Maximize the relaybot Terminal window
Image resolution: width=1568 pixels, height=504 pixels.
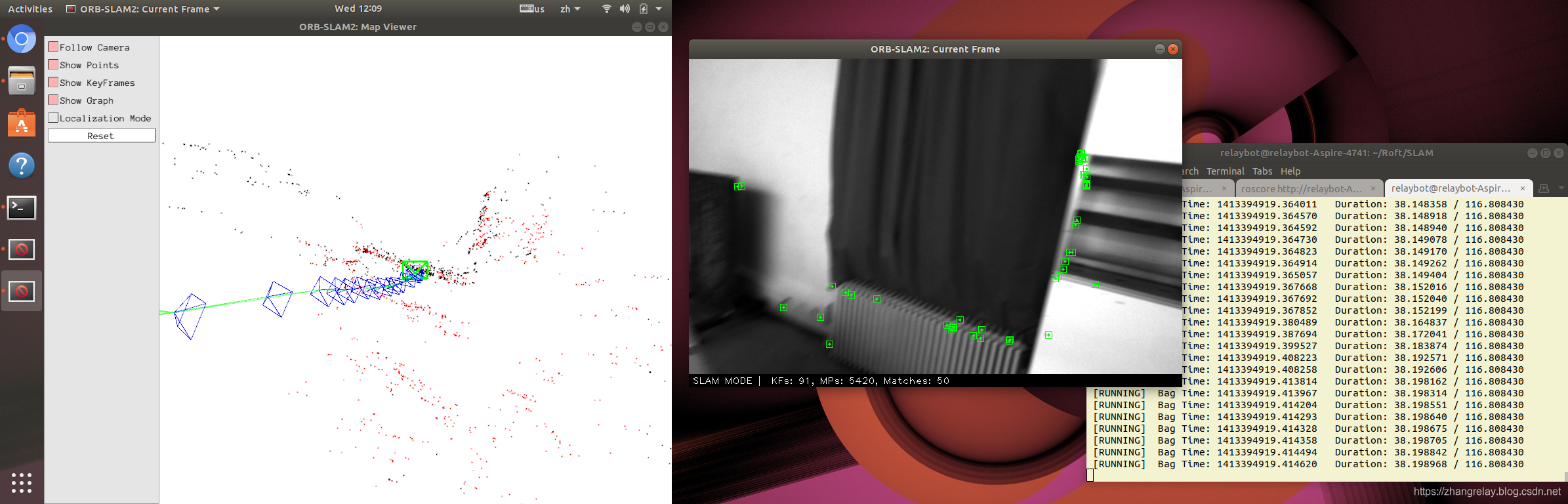coord(1546,153)
